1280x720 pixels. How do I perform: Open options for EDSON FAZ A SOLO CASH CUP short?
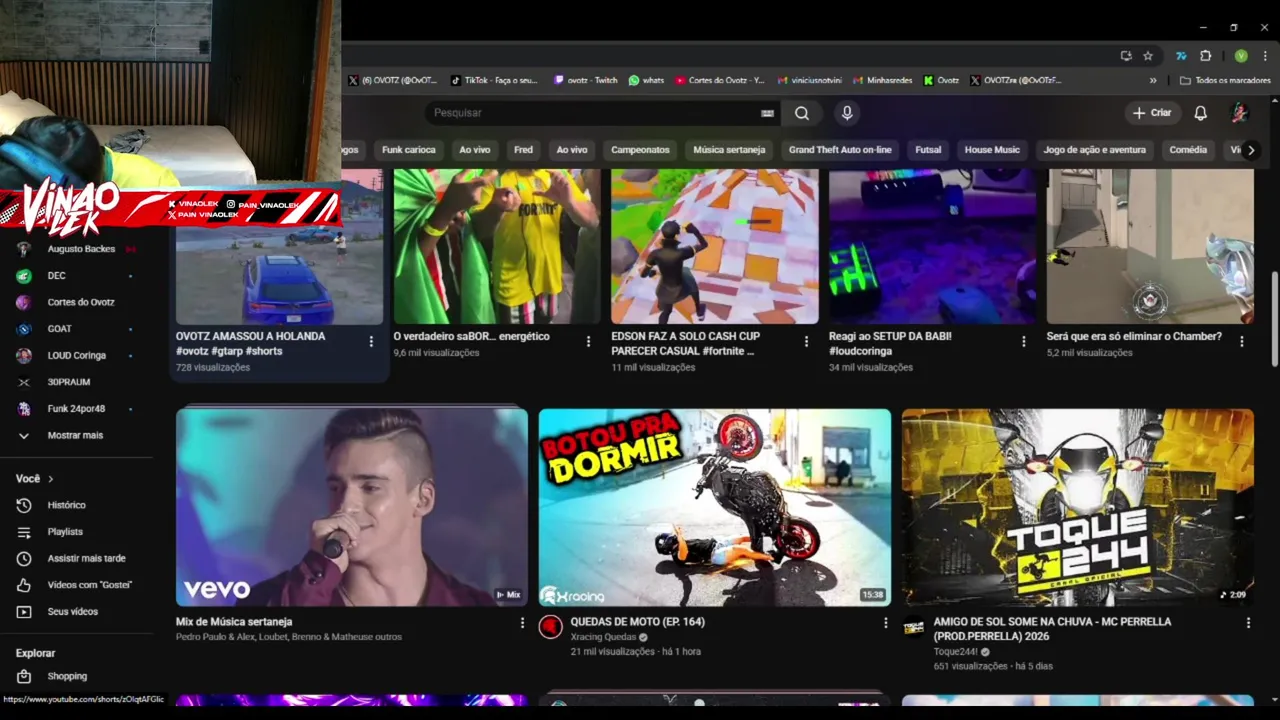tap(806, 342)
